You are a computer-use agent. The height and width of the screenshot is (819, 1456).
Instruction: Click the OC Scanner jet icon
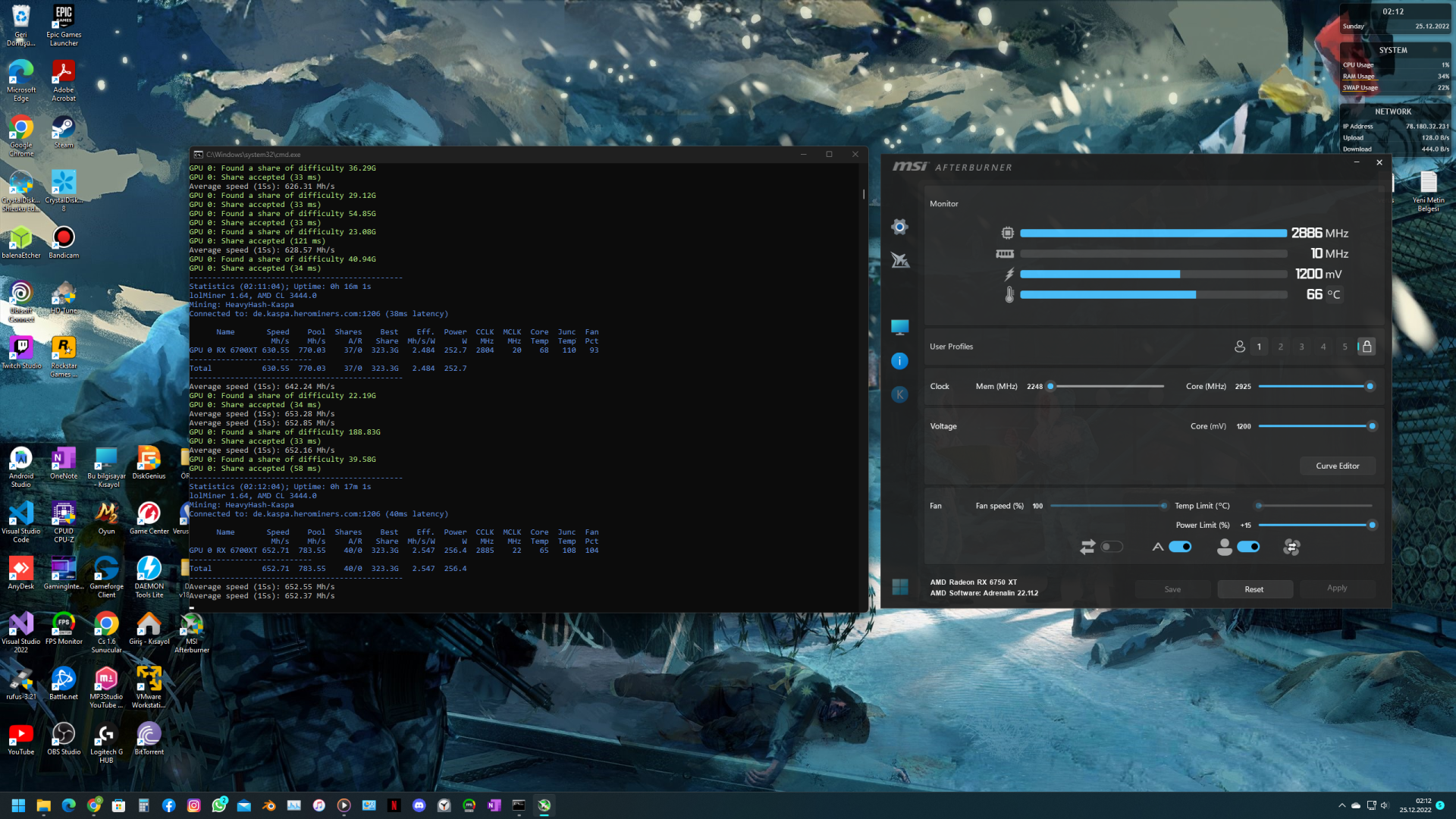(x=899, y=260)
